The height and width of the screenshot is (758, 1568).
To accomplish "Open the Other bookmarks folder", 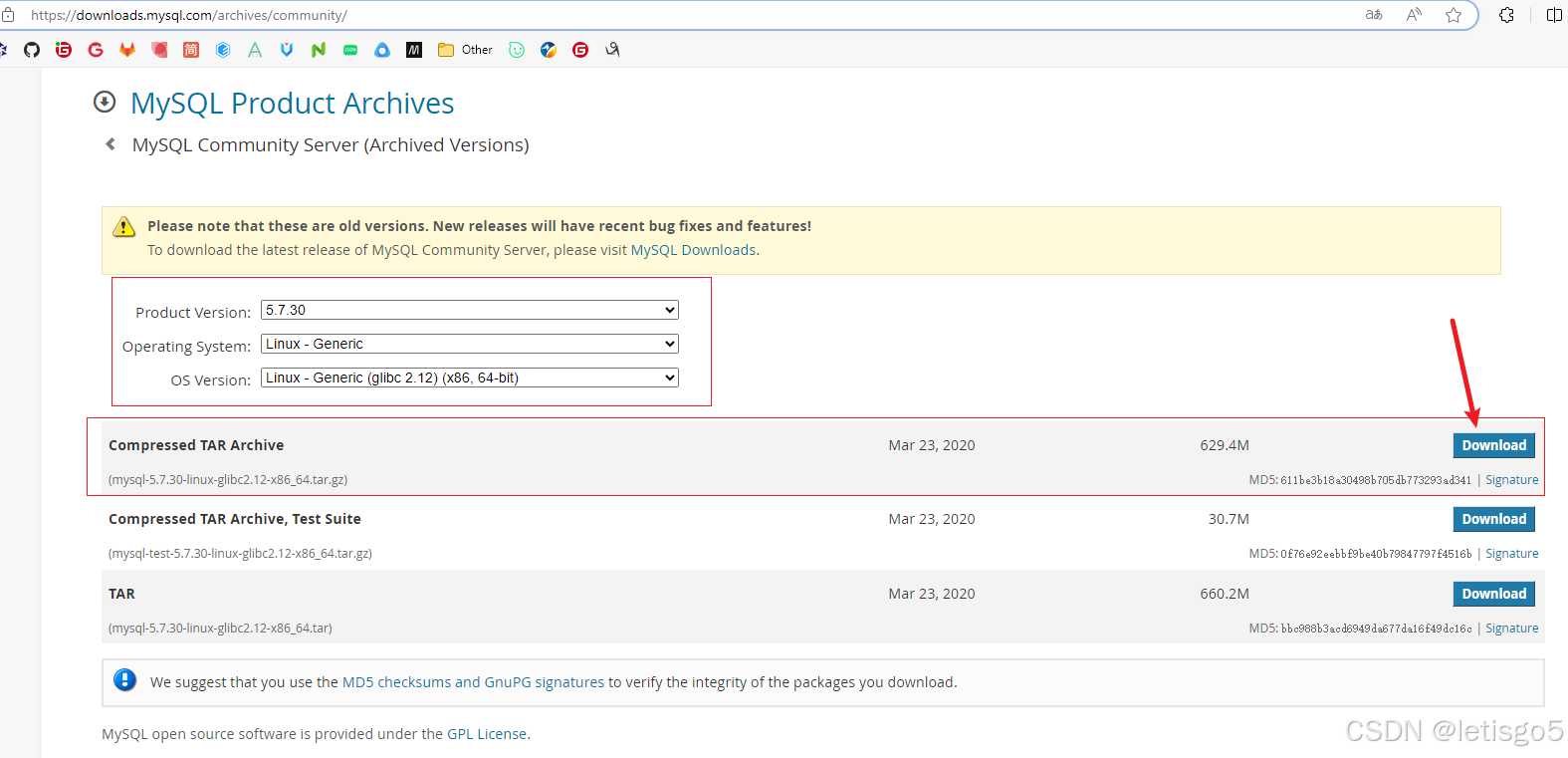I will (466, 50).
